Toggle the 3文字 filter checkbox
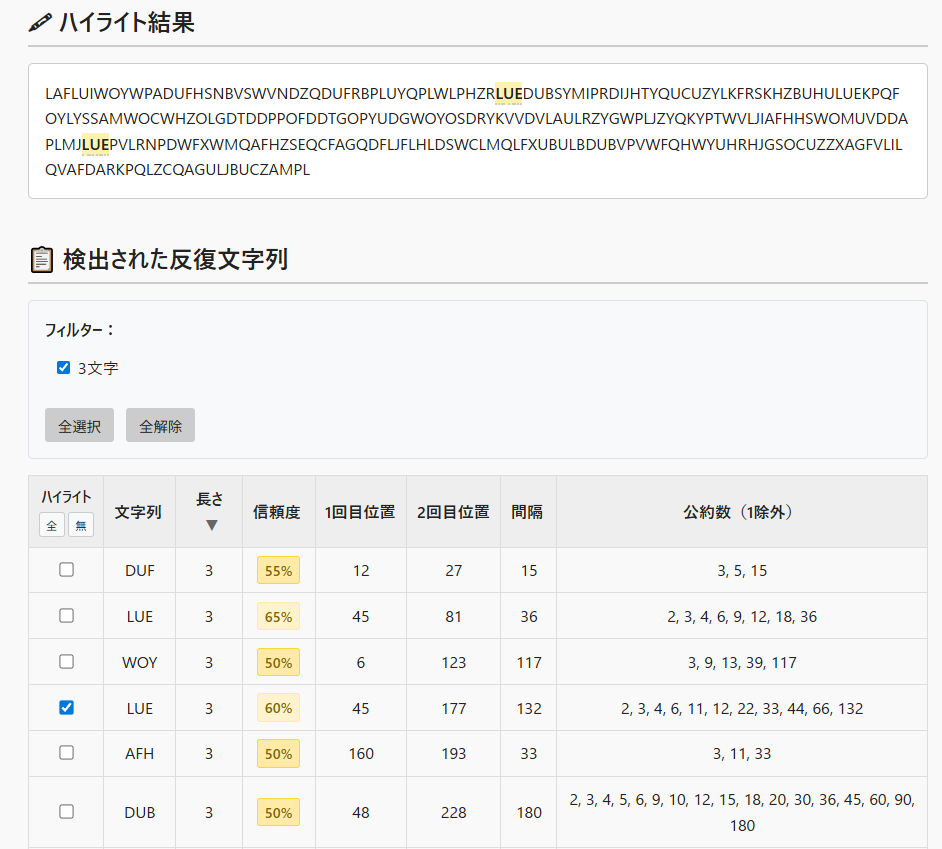The image size is (942, 849). (x=64, y=368)
